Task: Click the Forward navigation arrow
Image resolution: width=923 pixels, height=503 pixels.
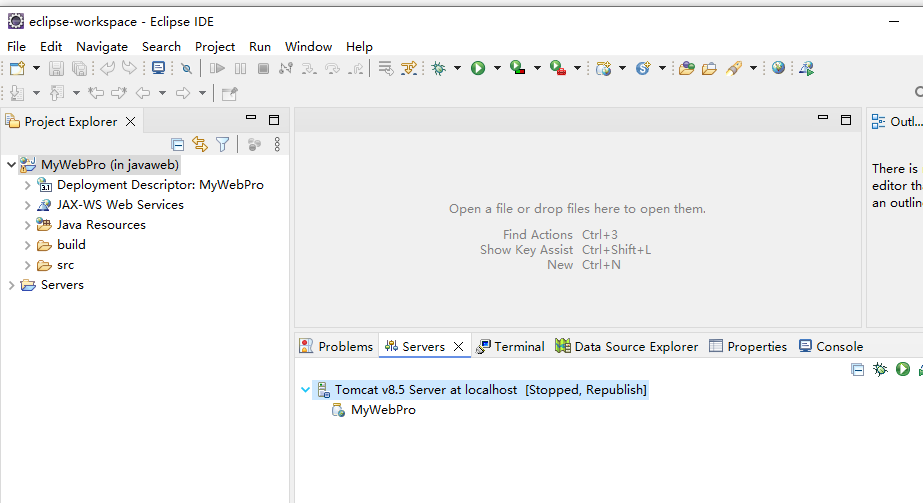Action: click(183, 93)
